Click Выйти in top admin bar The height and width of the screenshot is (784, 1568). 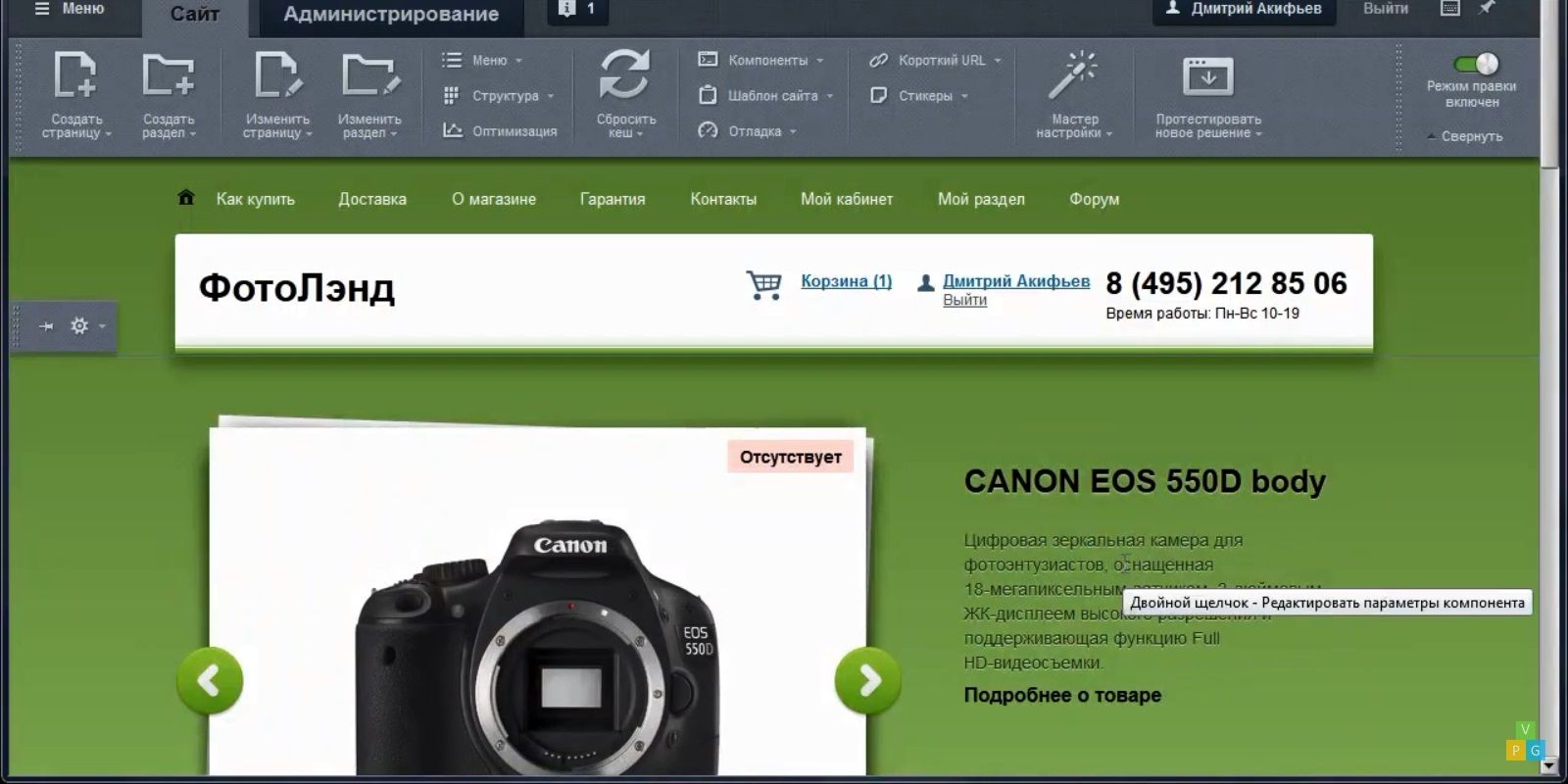coord(1386,9)
